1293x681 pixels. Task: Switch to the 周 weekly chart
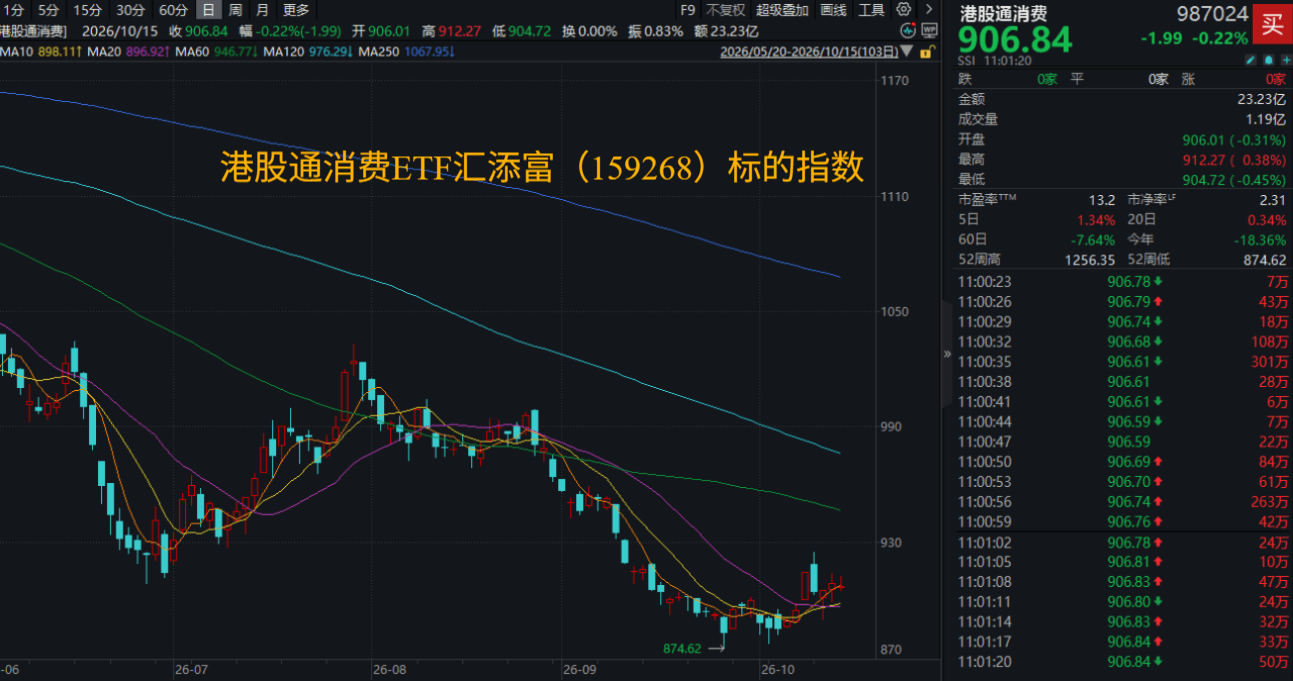click(235, 10)
